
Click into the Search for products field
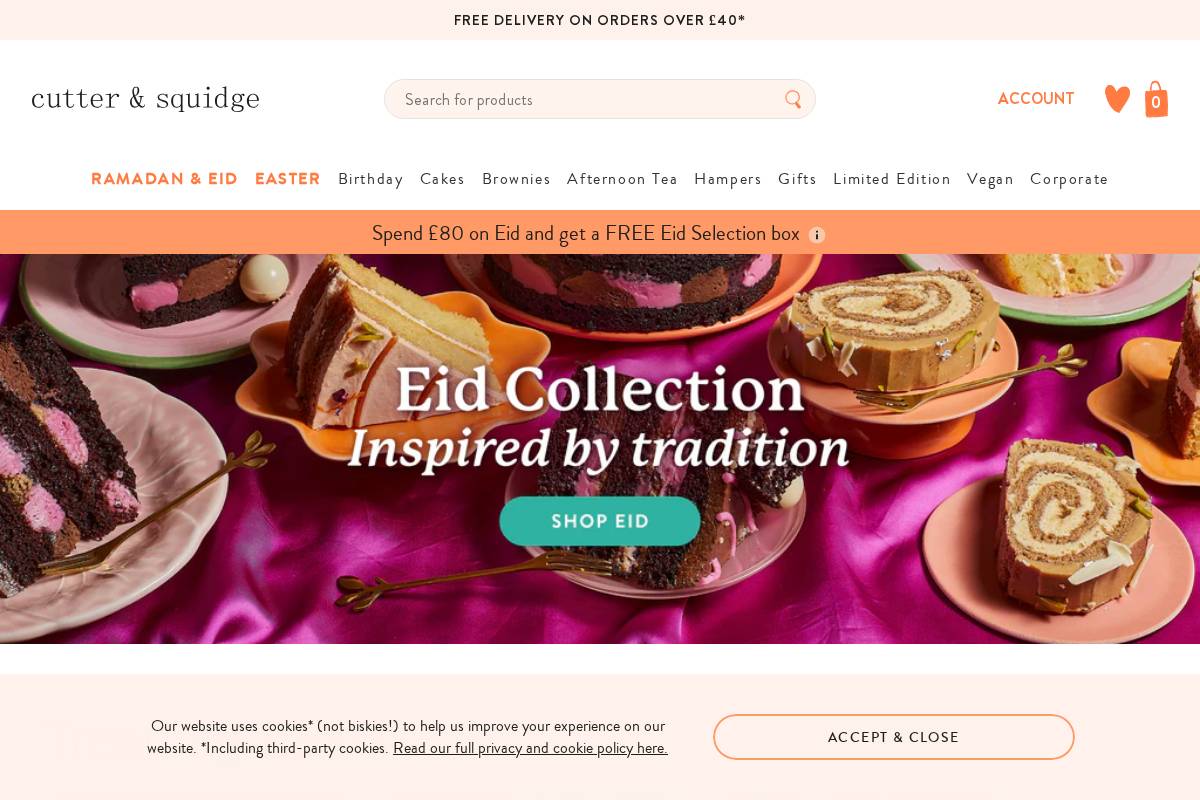click(600, 99)
